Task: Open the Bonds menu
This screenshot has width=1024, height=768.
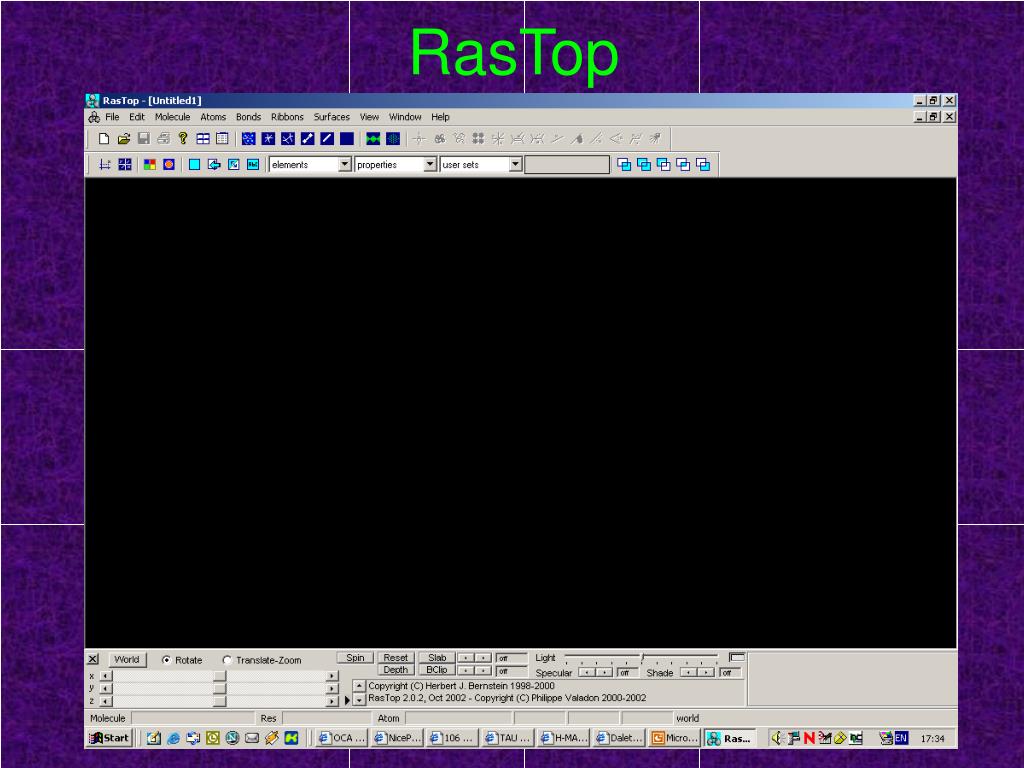Action: [248, 117]
